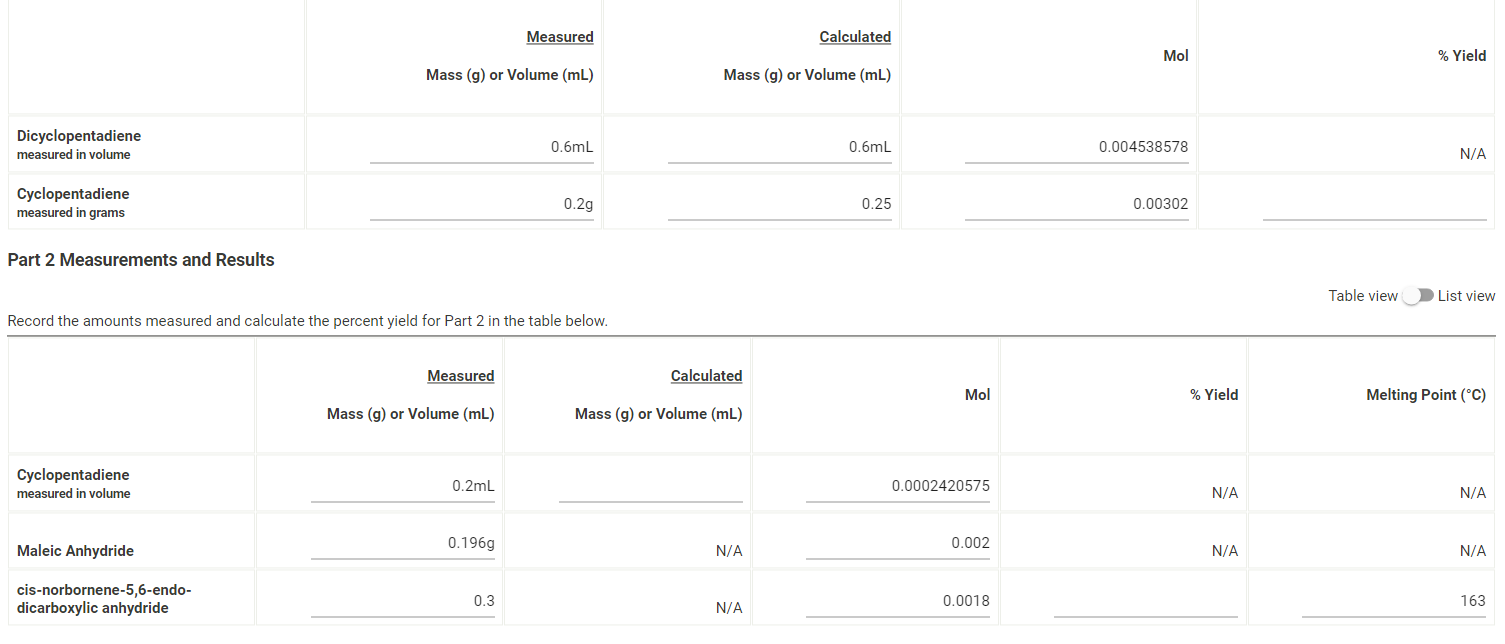Viewport: 1505px width, 644px height.
Task: Click the Calculated header in the first table
Action: 855,36
